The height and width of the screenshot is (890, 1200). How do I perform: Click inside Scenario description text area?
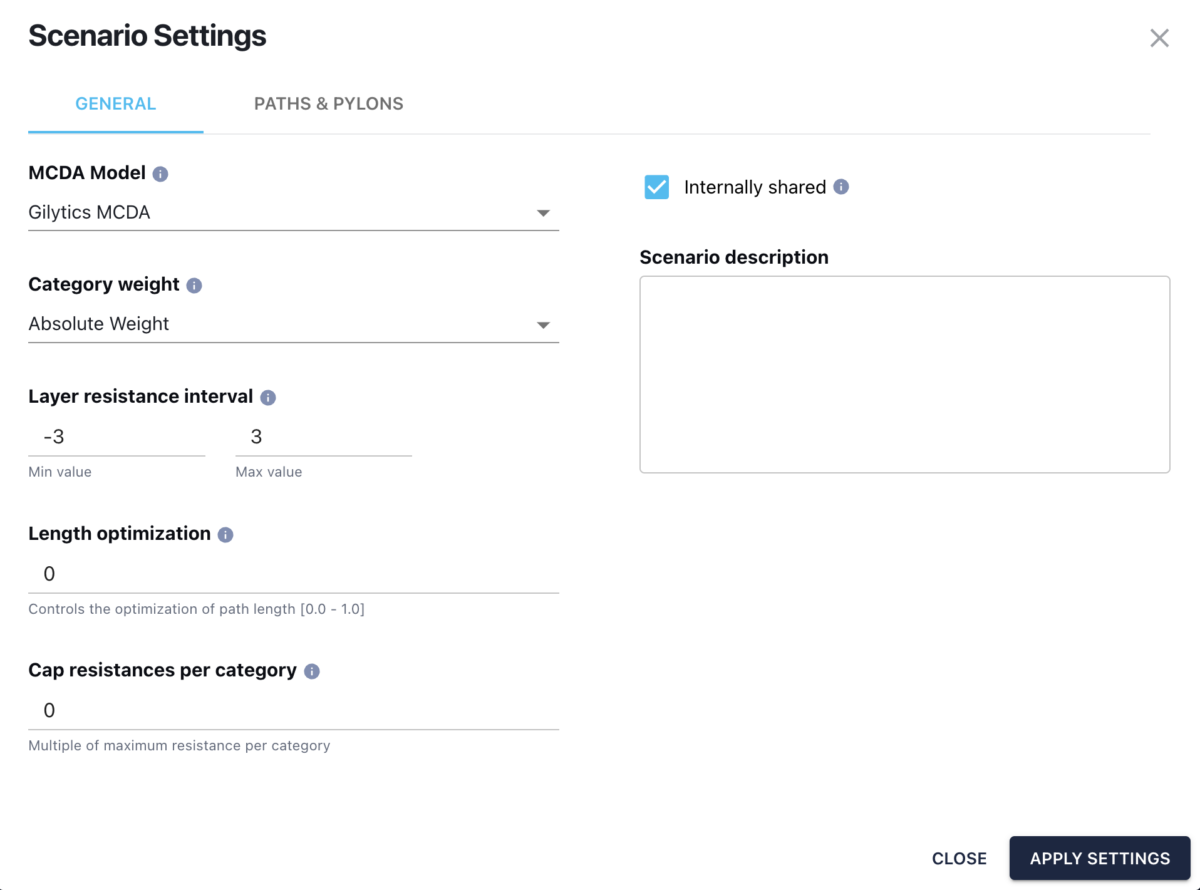[905, 374]
